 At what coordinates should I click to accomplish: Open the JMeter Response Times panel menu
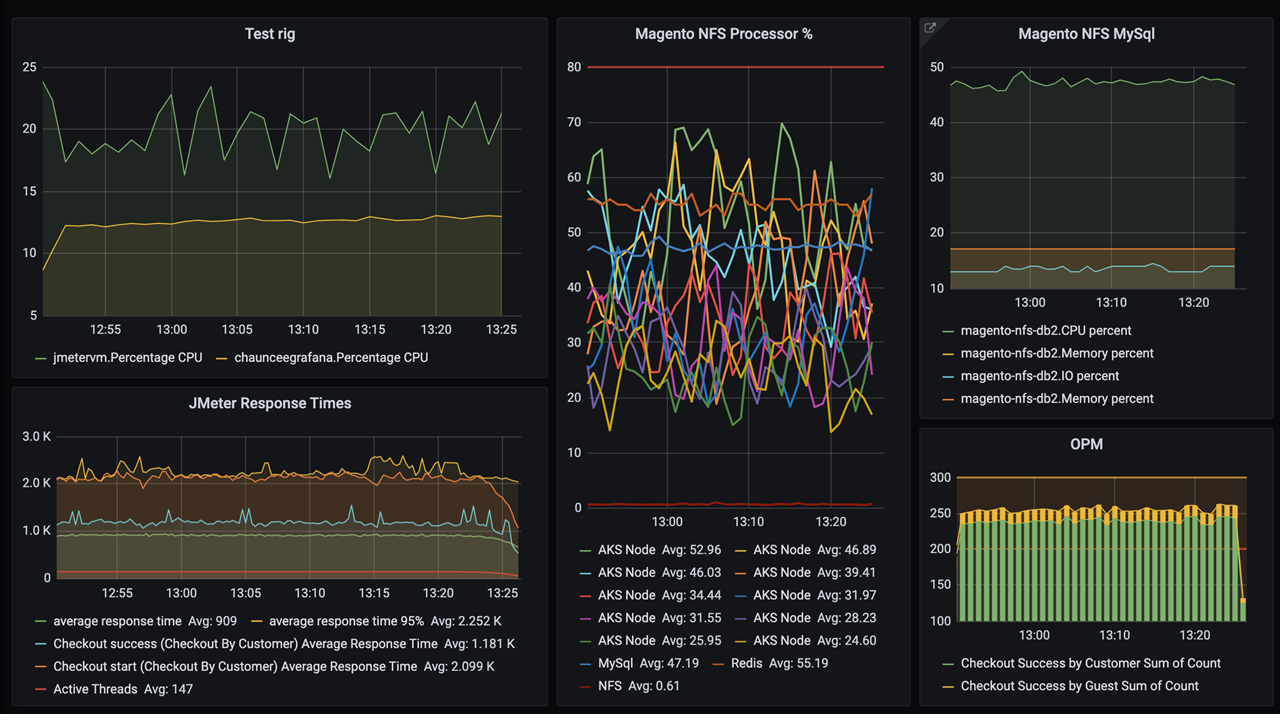pos(270,404)
